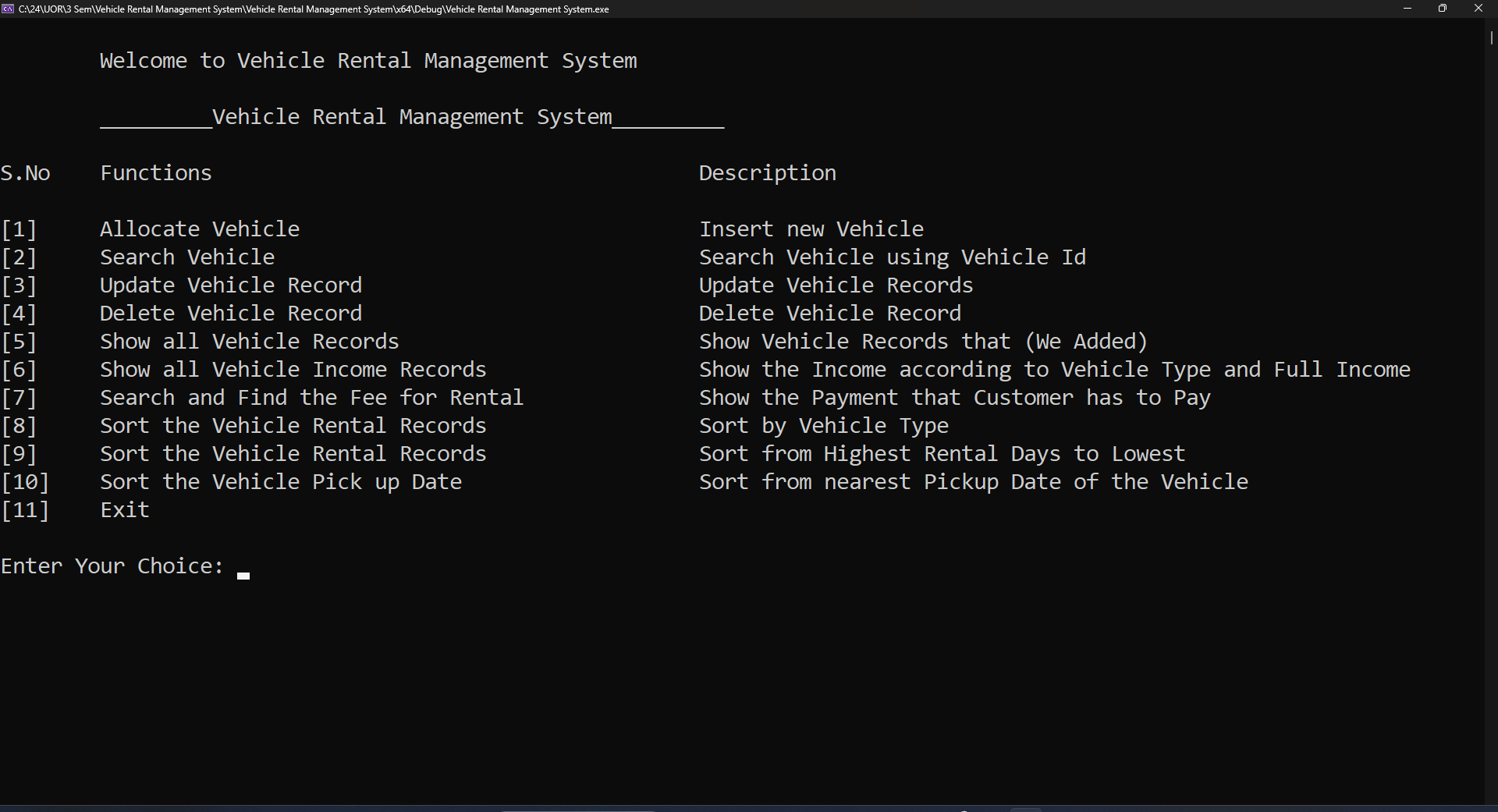1498x812 pixels.
Task: Click the Exit option labeled [11]
Action: coord(124,509)
